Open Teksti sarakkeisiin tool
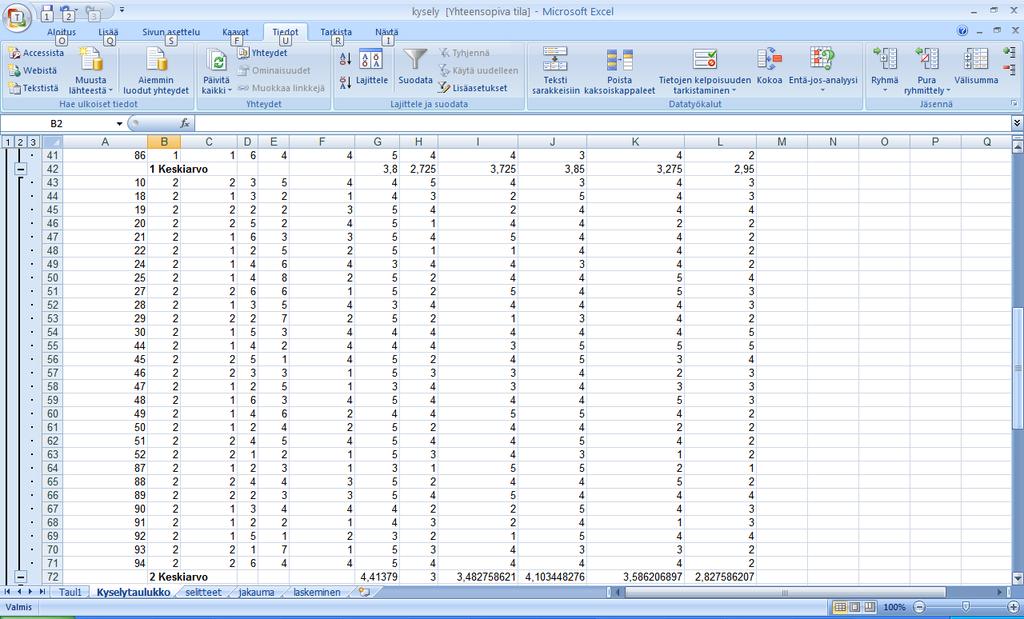Image resolution: width=1024 pixels, height=619 pixels. click(x=556, y=71)
